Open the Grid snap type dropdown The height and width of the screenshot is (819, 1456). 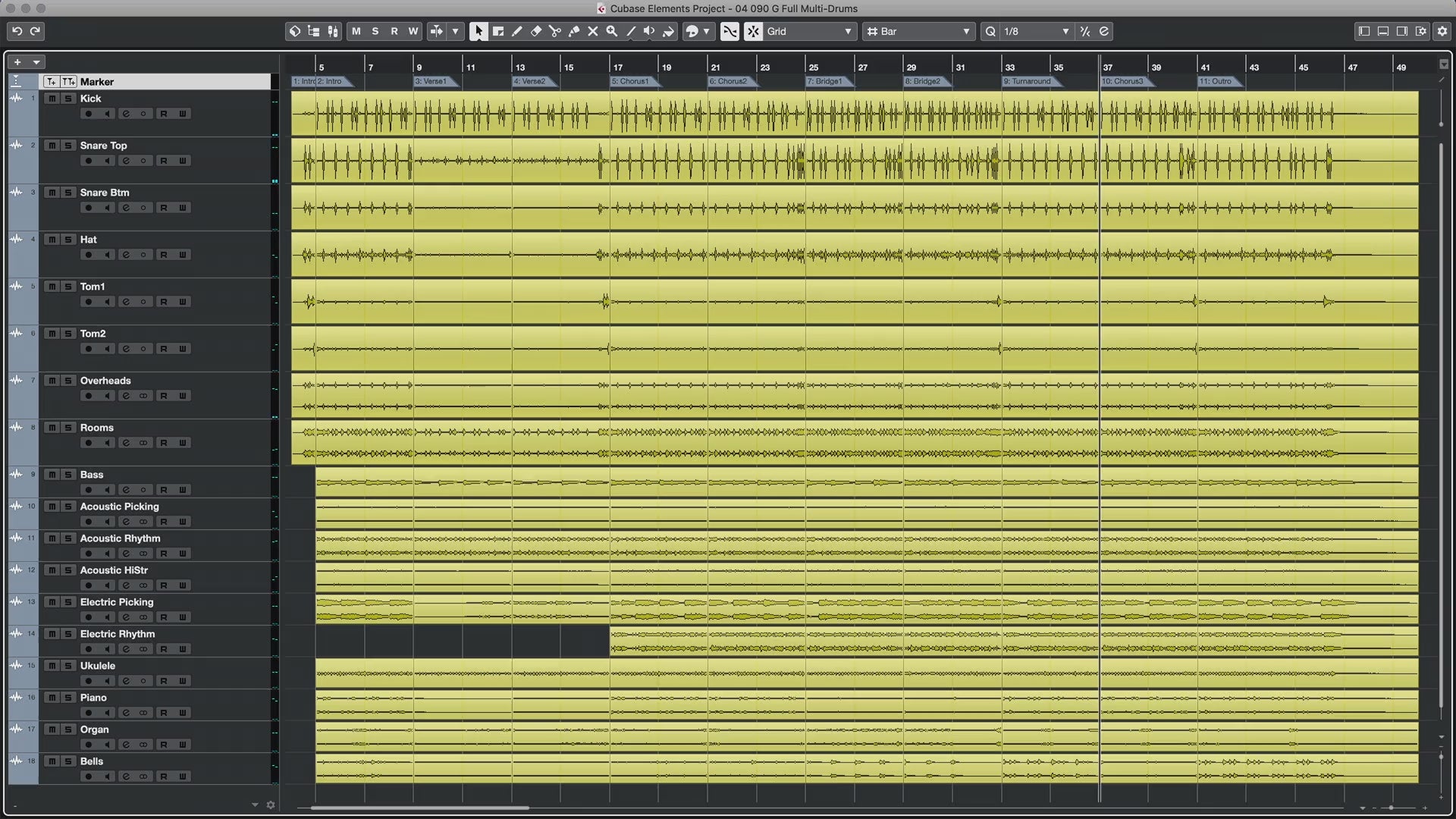pyautogui.click(x=809, y=31)
